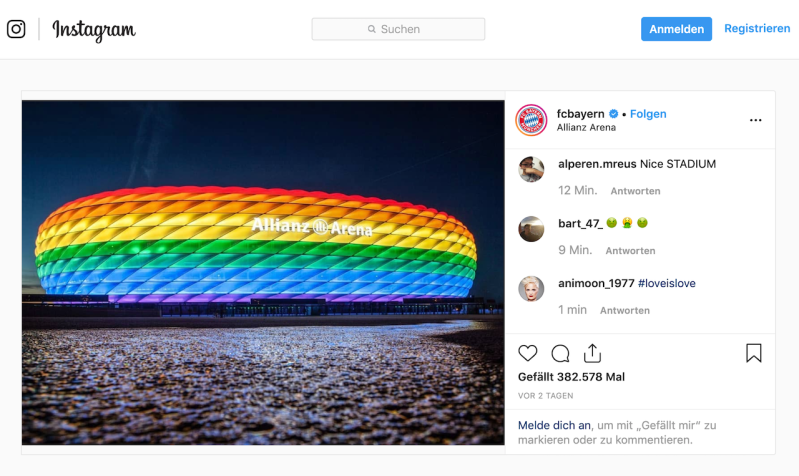Click the rainbow stadium photo

pos(263,272)
